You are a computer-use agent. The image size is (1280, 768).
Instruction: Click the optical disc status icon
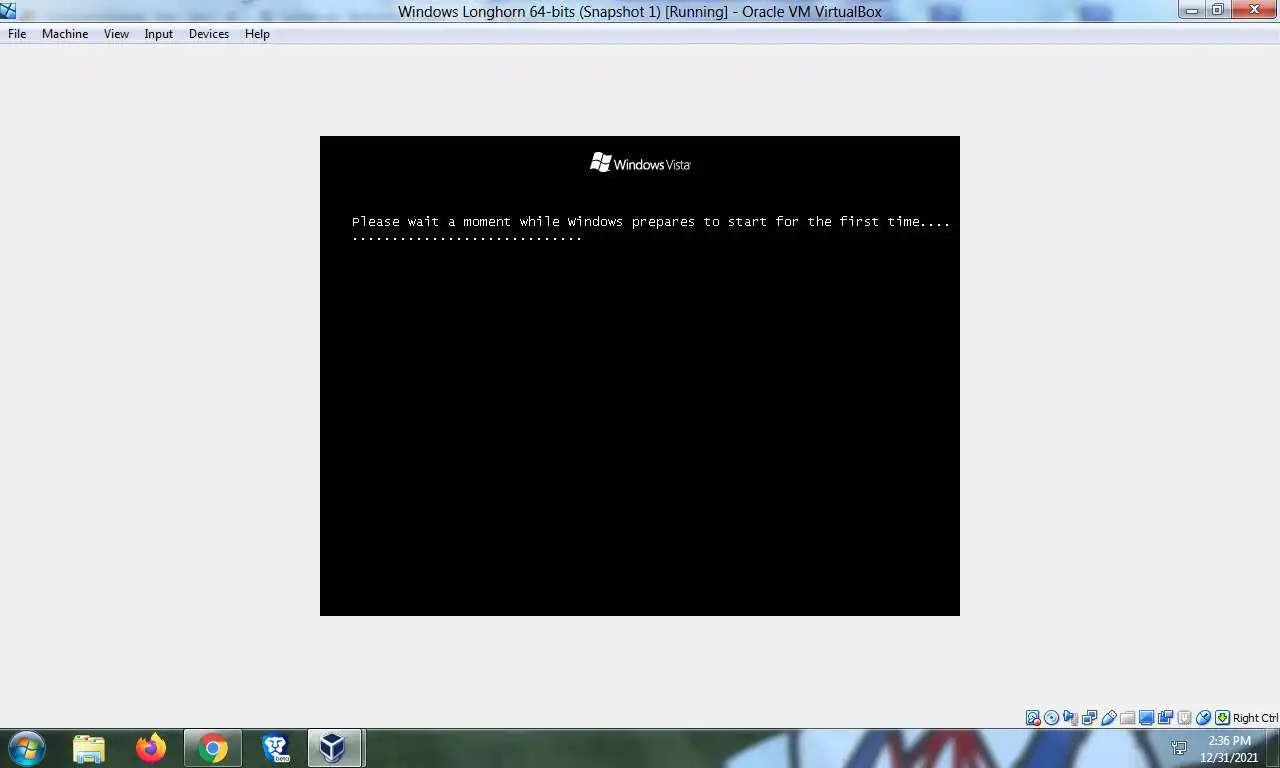pyautogui.click(x=1051, y=718)
